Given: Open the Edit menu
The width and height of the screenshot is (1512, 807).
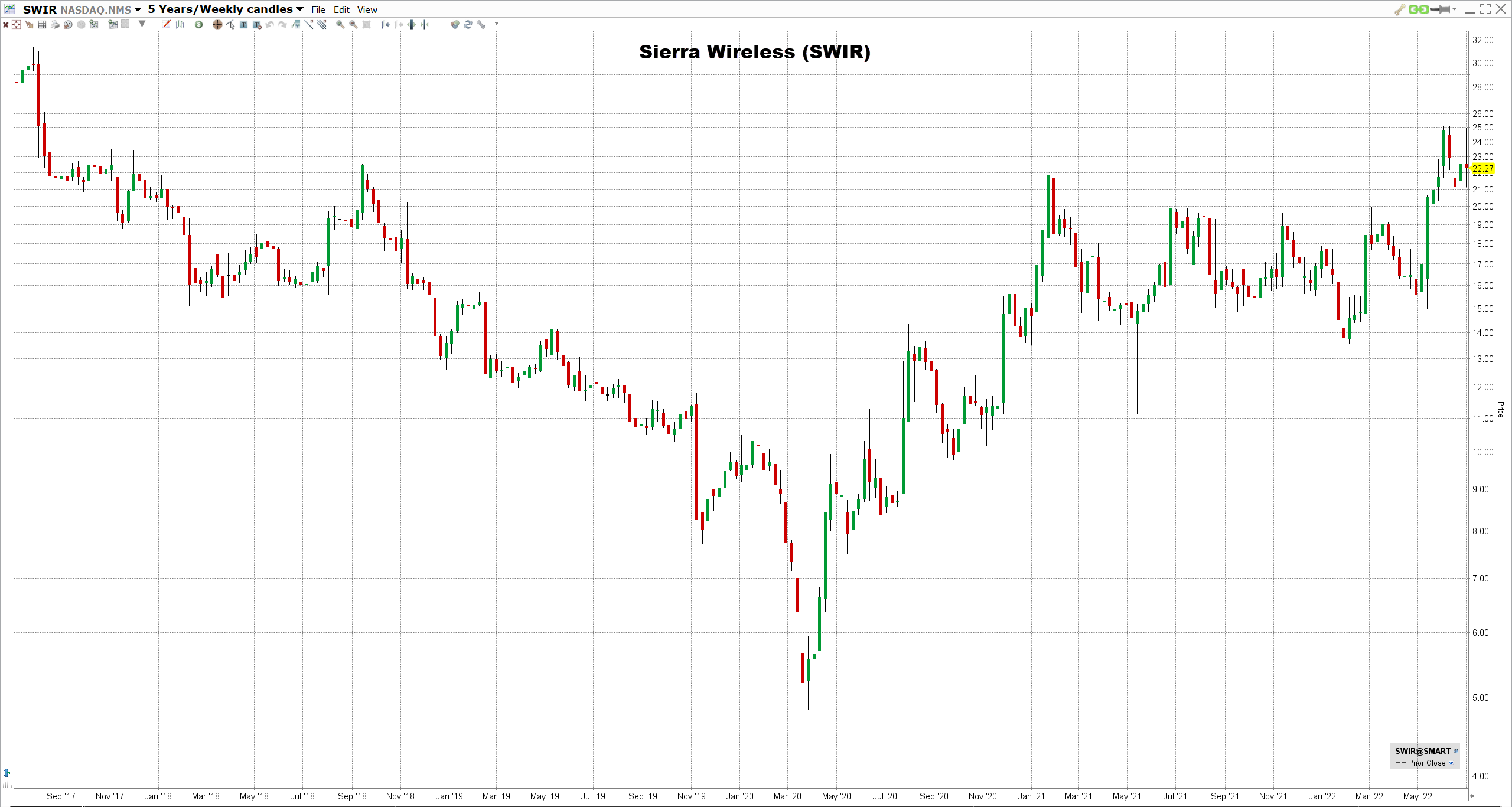Looking at the screenshot, I should tap(341, 9).
